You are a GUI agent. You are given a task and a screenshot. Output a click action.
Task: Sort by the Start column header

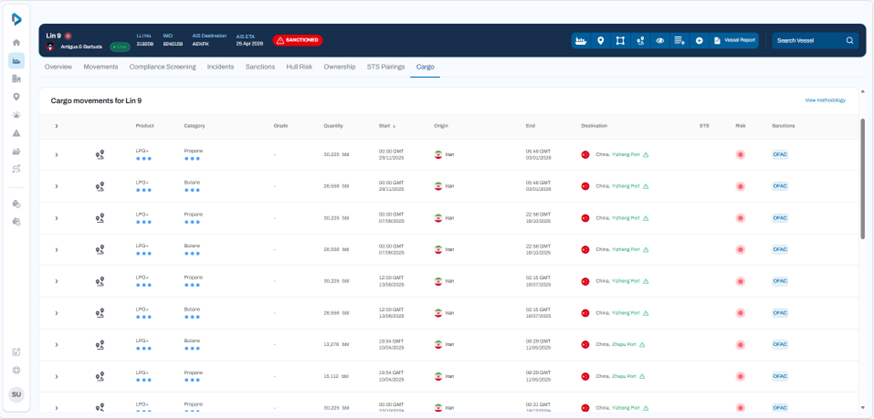coord(386,126)
